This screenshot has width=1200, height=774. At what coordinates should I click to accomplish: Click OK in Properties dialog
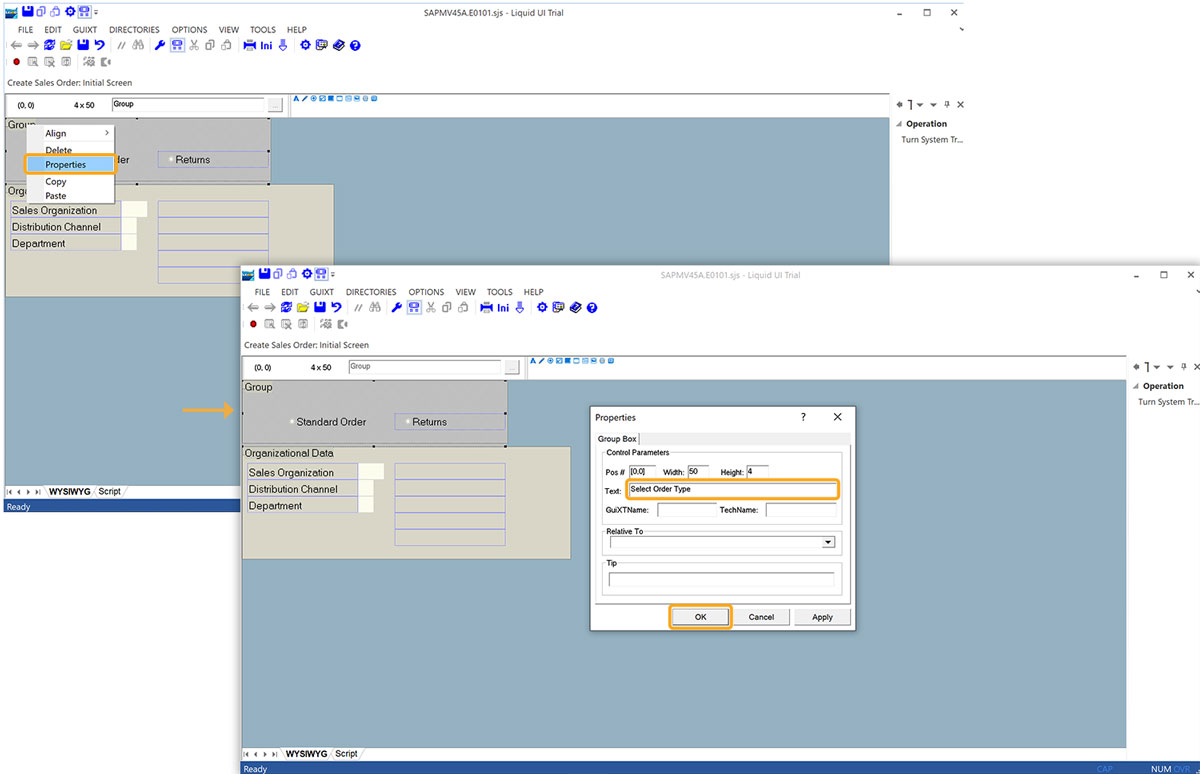tap(700, 617)
